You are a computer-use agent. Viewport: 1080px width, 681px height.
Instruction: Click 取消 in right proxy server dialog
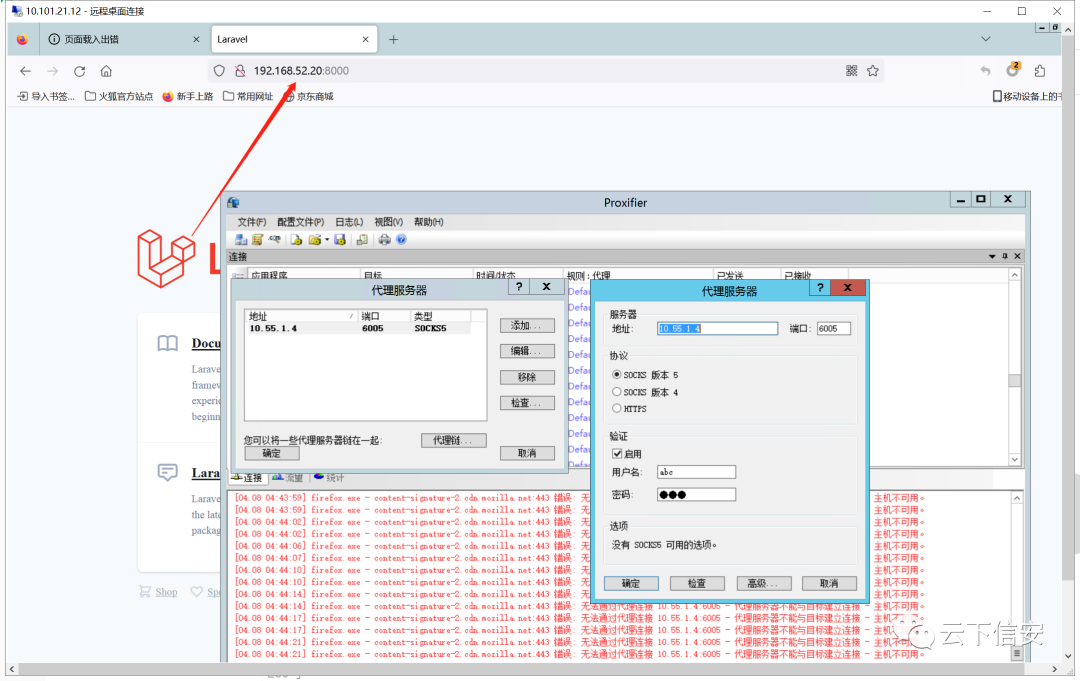[x=829, y=583]
